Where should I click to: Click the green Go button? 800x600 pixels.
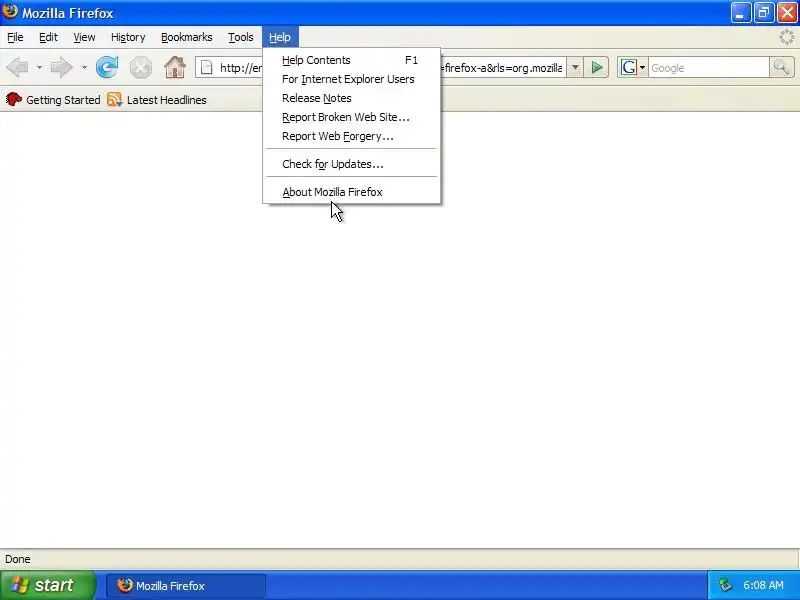coord(596,67)
